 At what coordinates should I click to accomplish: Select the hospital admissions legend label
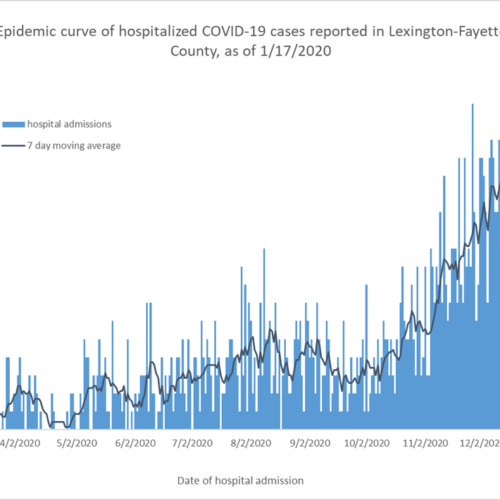69,124
